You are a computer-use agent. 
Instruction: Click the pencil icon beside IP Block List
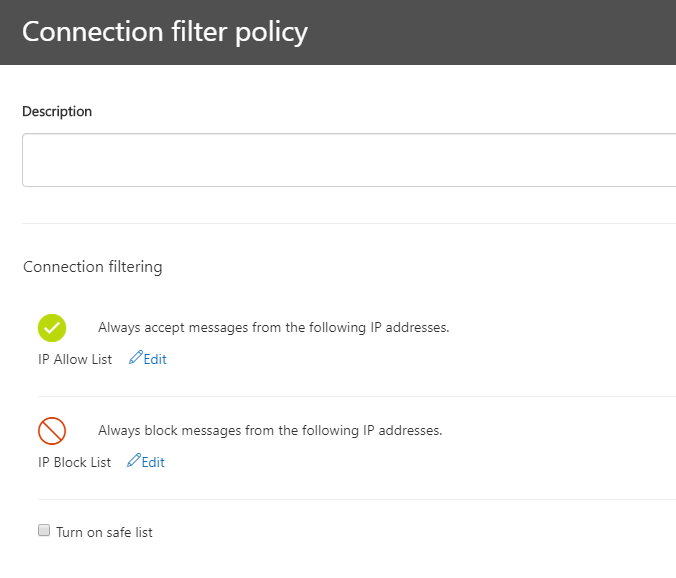click(x=134, y=460)
